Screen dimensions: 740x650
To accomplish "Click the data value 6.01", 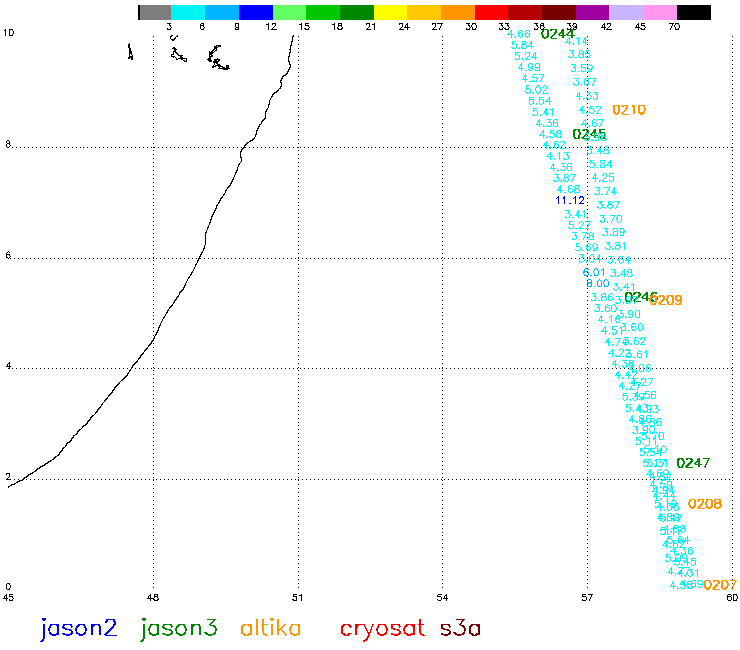I will pos(594,272).
